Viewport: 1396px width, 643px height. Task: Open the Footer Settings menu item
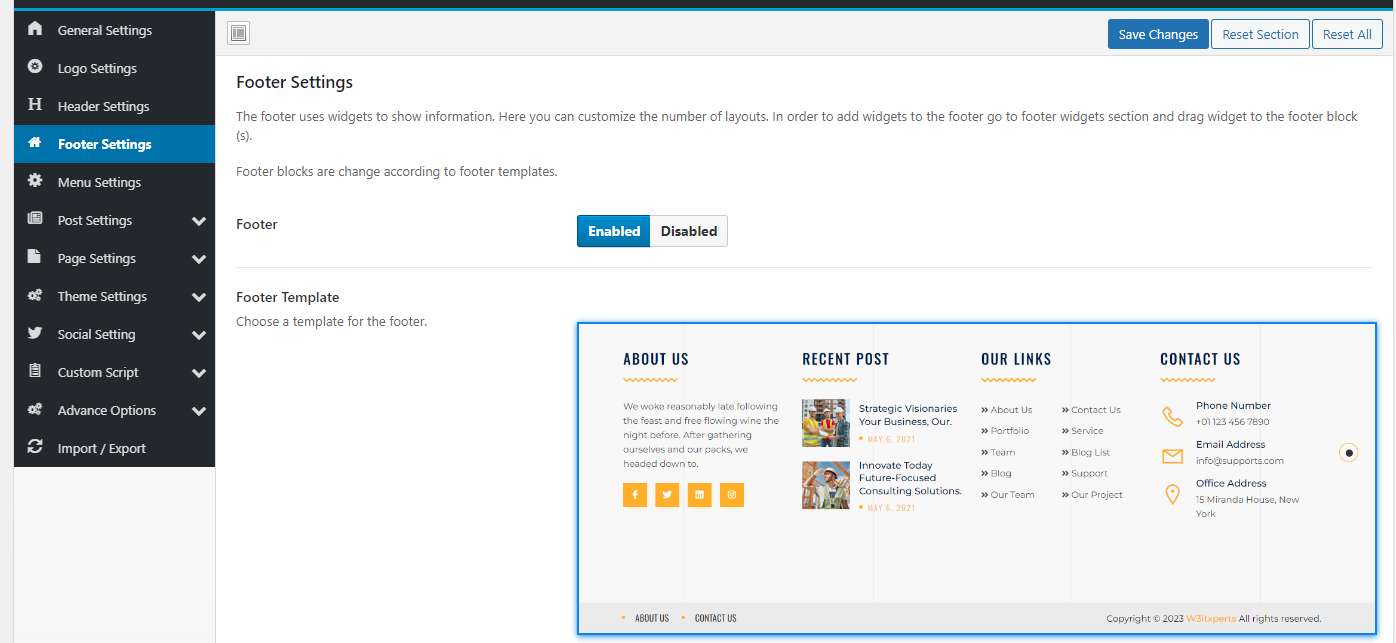click(105, 144)
